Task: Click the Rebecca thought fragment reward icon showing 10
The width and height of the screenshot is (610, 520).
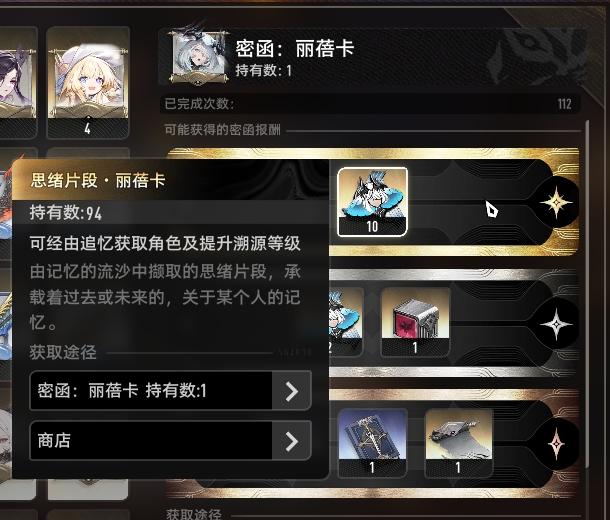Action: pos(372,201)
